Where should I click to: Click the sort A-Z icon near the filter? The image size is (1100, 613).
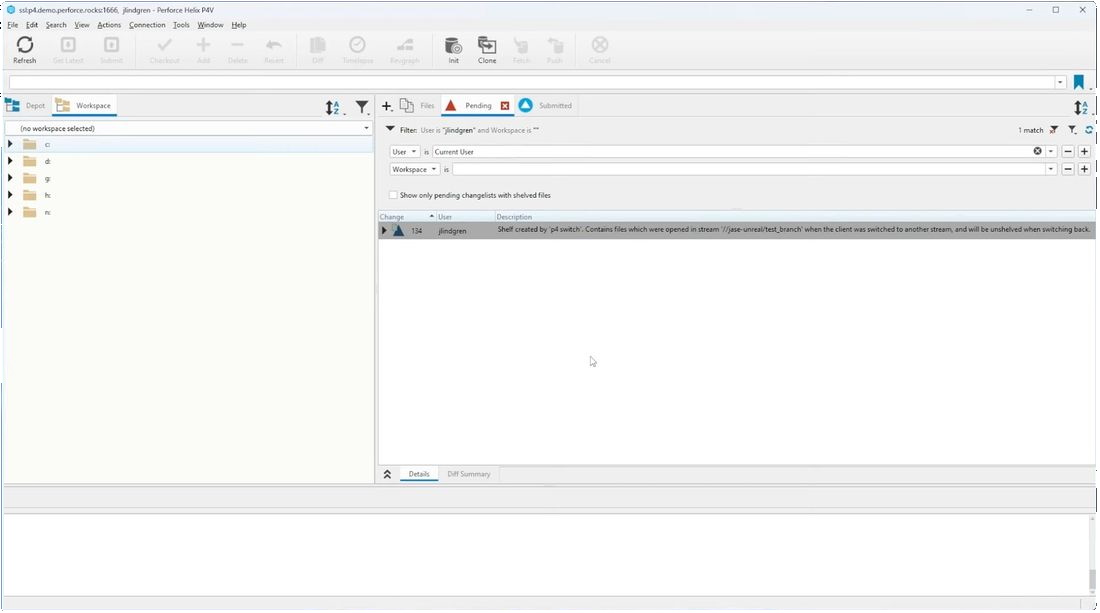(332, 107)
